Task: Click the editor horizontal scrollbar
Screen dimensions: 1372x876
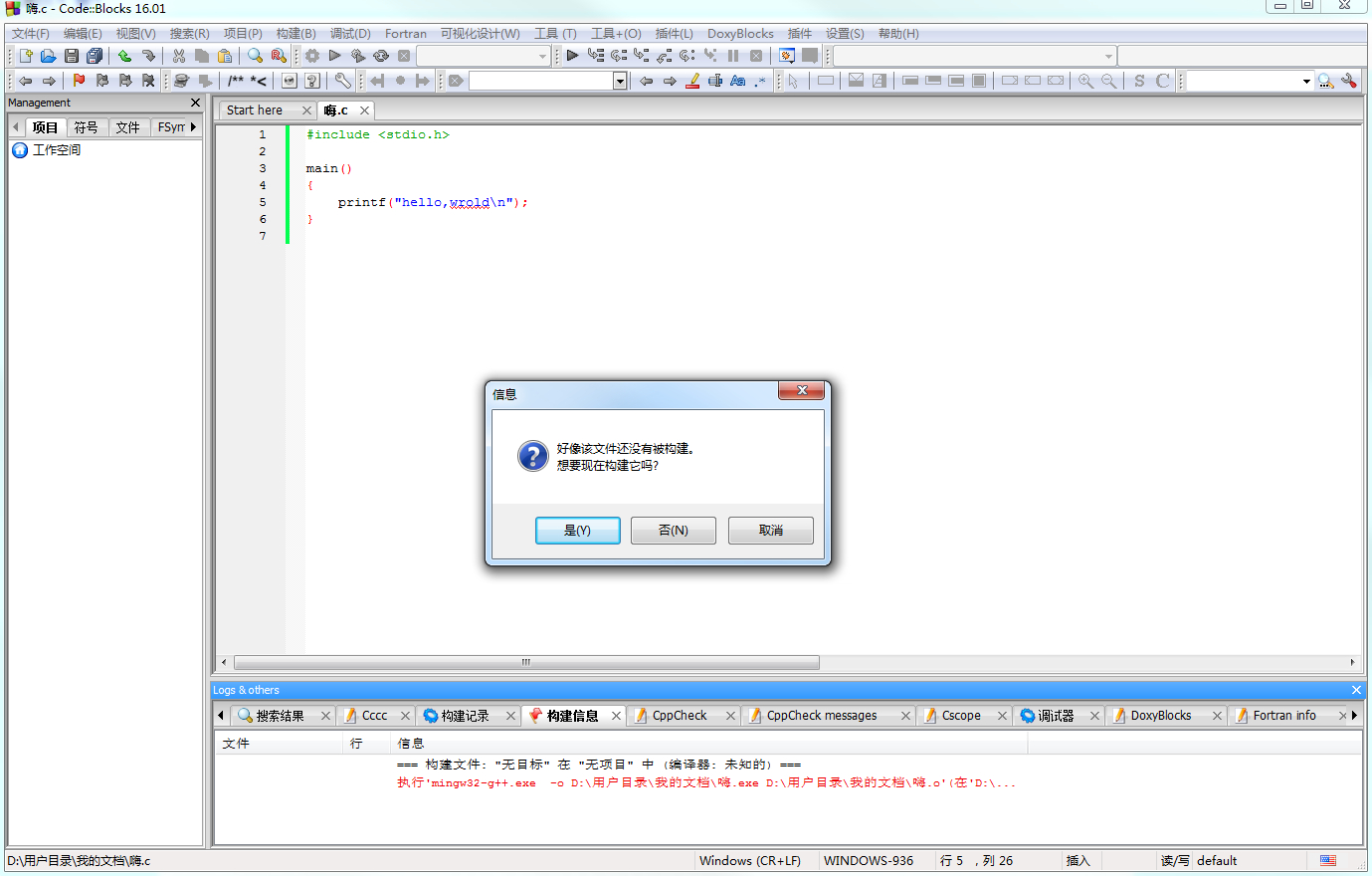Action: coord(526,662)
